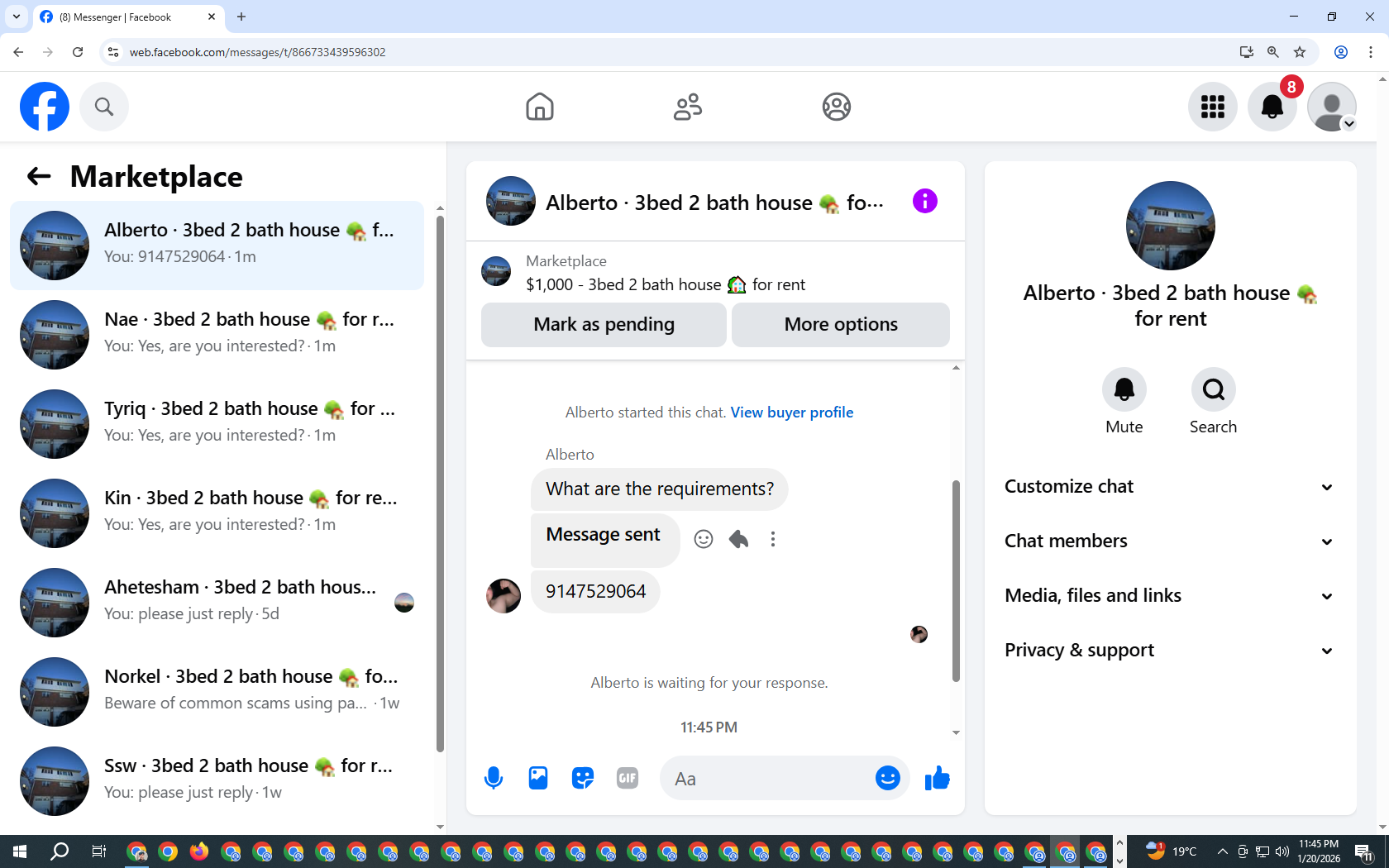Expand the Chat members section
Viewport: 1389px width, 868px height.
tap(1170, 541)
